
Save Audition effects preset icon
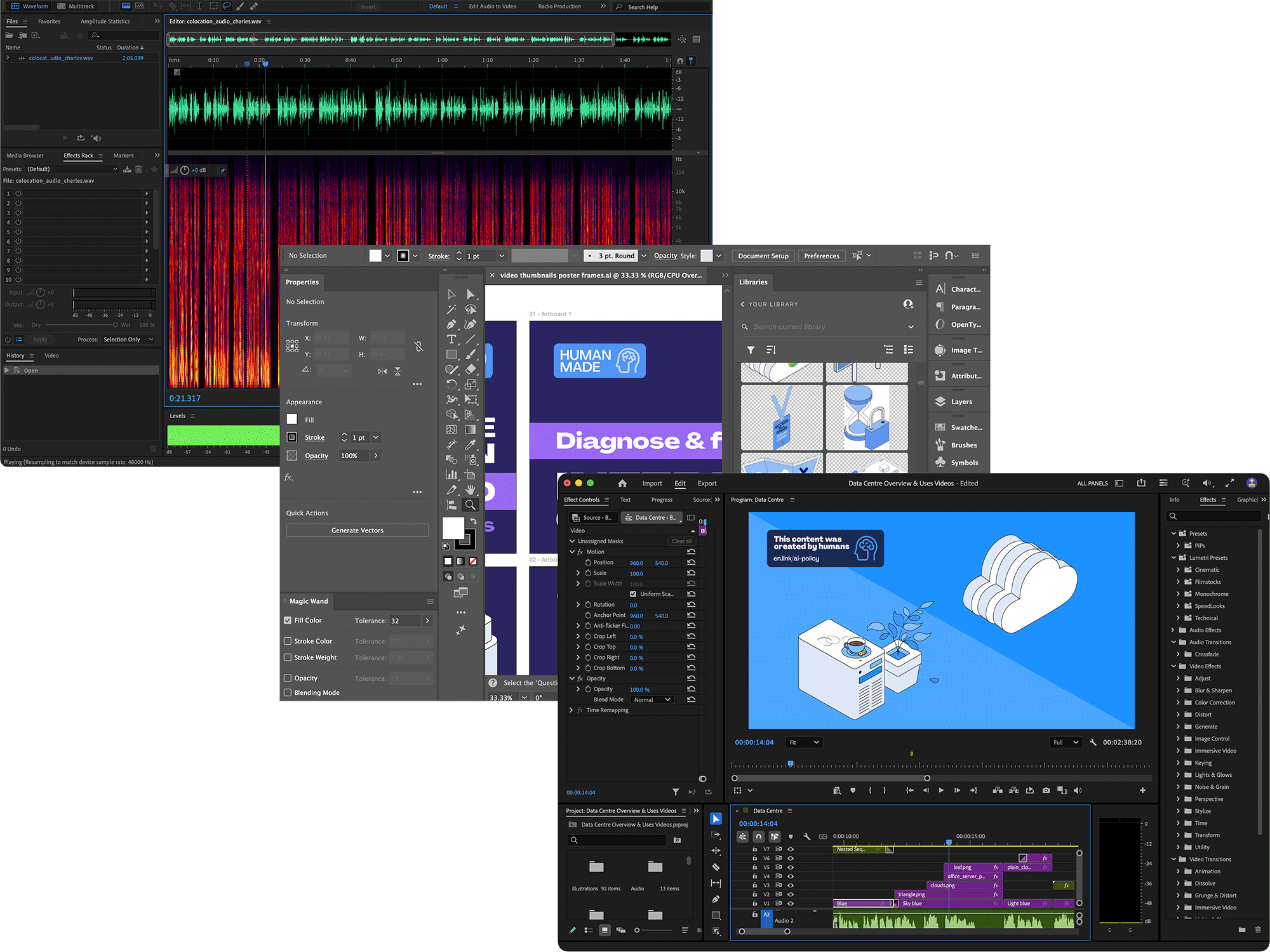click(x=127, y=169)
